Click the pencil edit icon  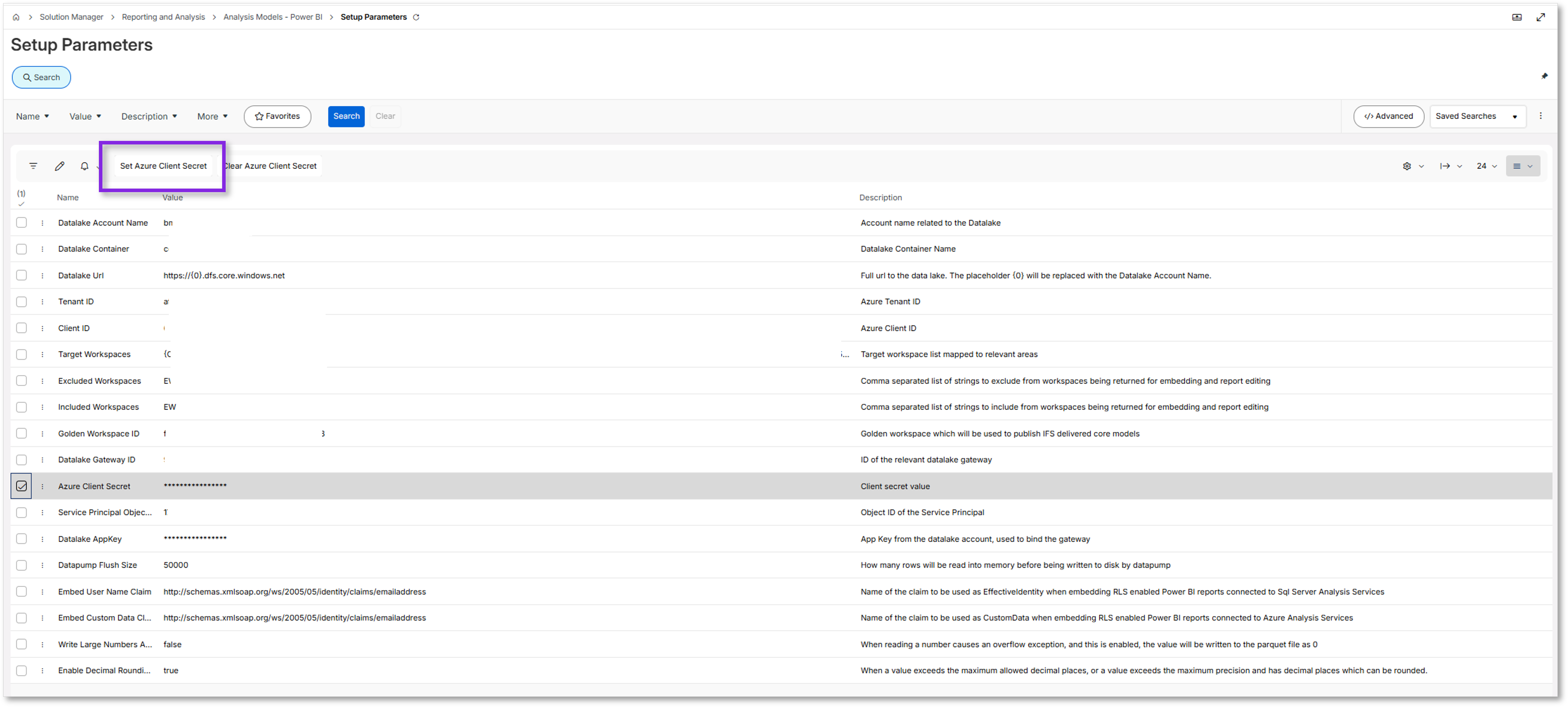60,166
